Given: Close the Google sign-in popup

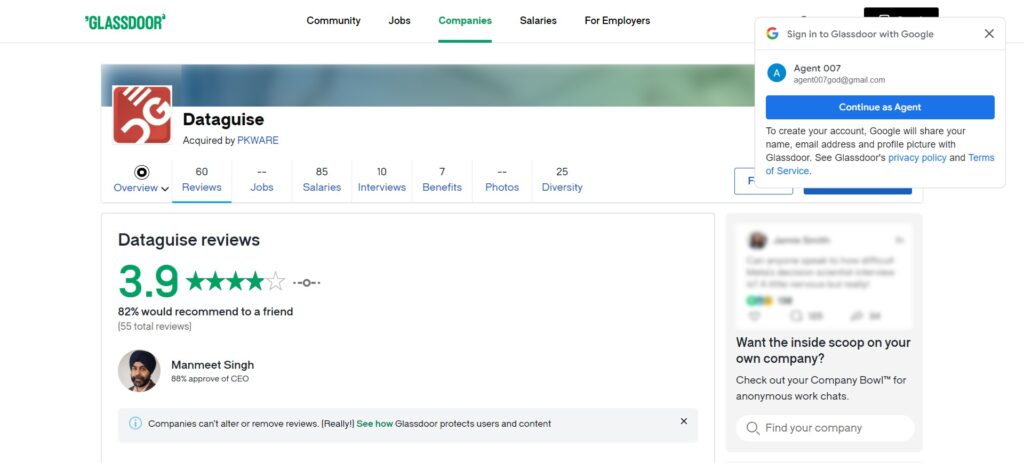Looking at the screenshot, I should [989, 34].
